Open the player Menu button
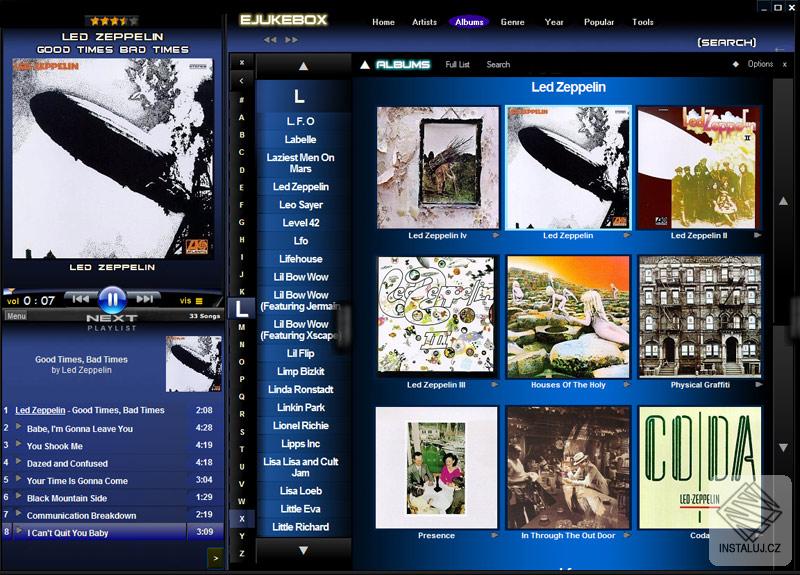The width and height of the screenshot is (800, 575). 16,316
